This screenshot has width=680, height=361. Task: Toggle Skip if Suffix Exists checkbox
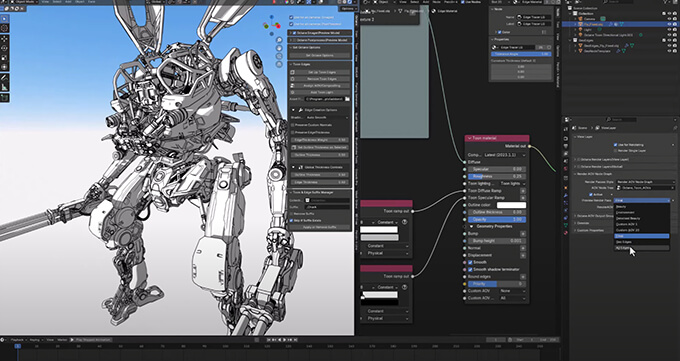point(291,220)
